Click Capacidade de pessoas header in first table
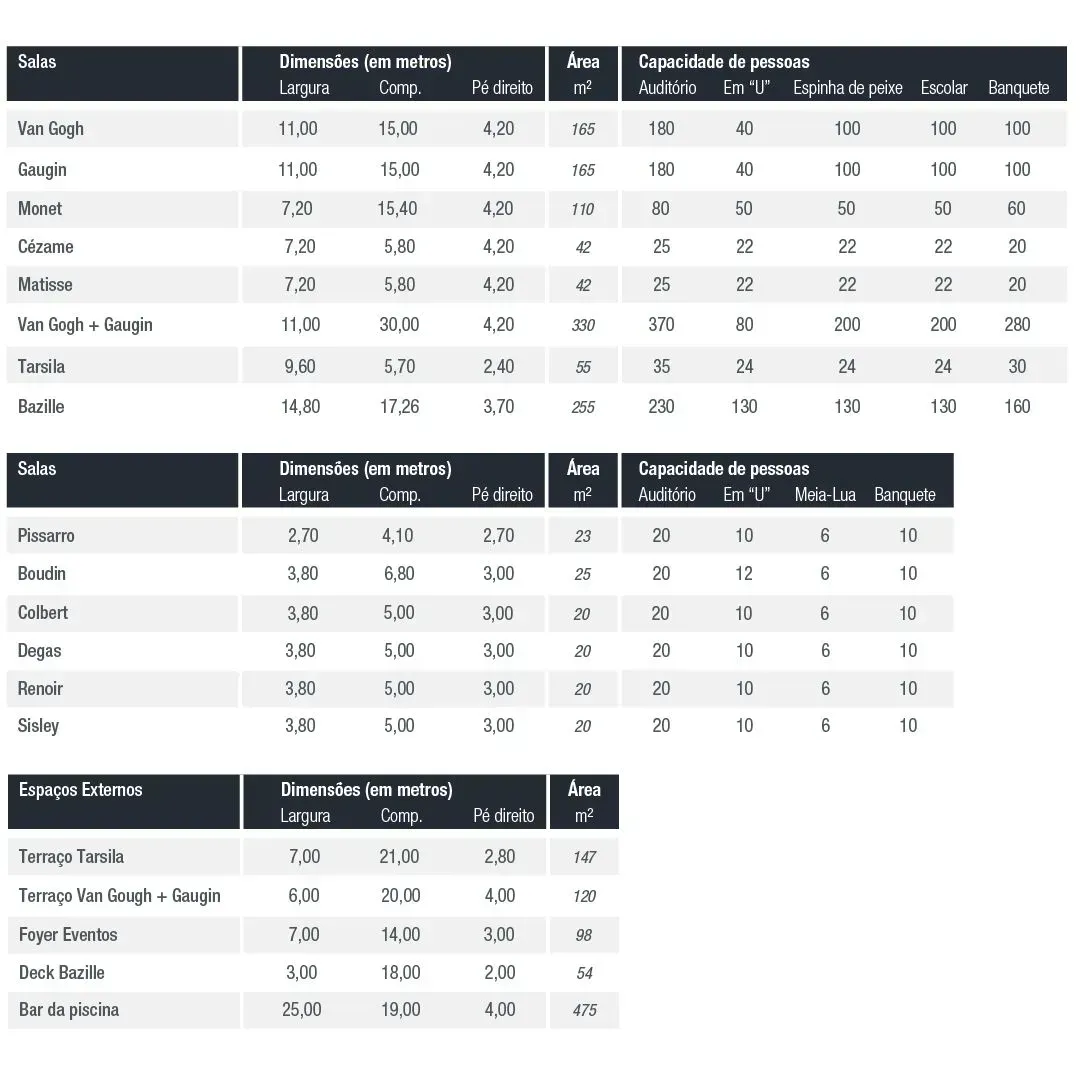 coord(723,62)
